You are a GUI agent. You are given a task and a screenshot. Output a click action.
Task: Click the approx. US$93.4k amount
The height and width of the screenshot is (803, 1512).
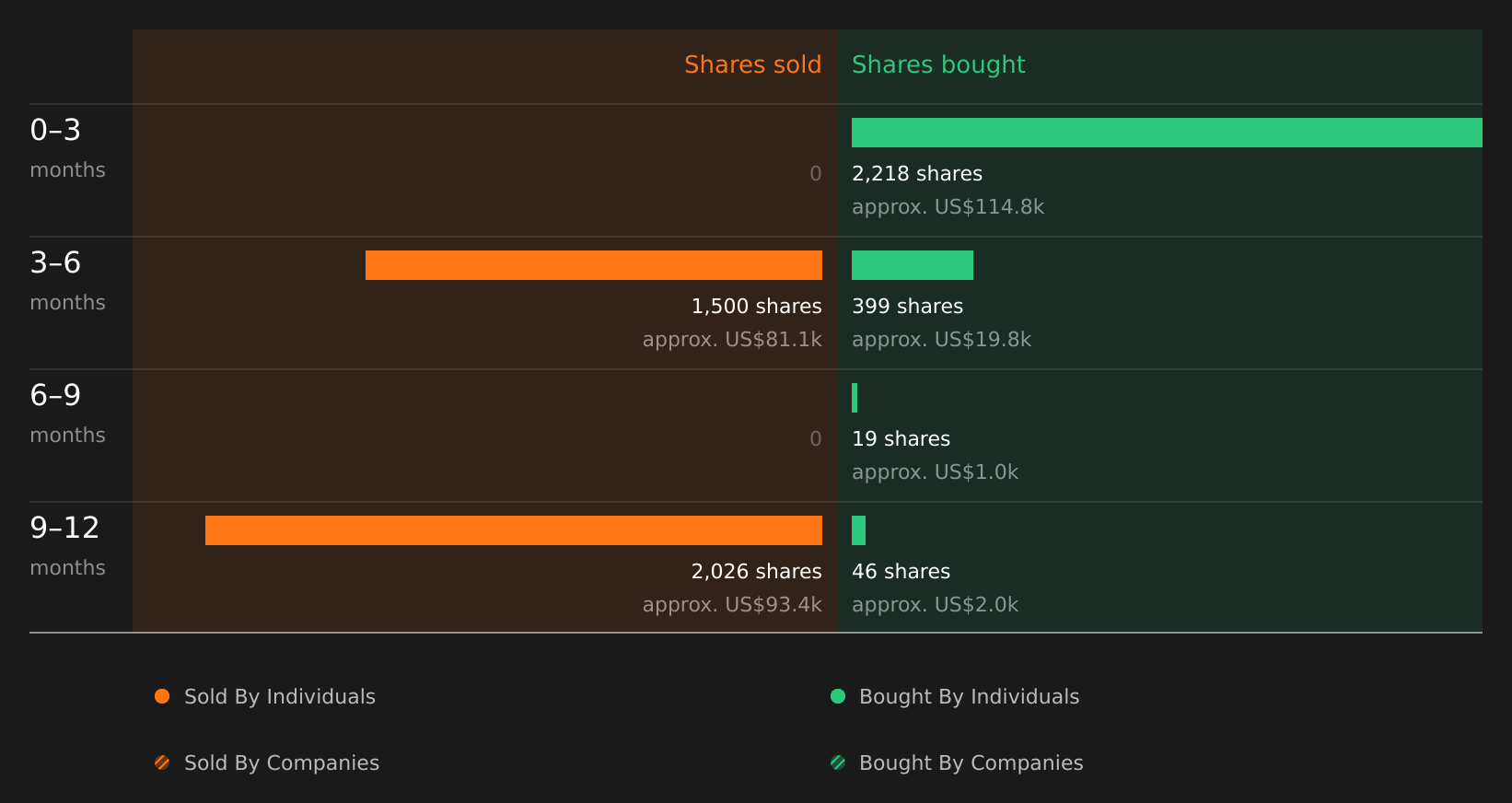(732, 604)
